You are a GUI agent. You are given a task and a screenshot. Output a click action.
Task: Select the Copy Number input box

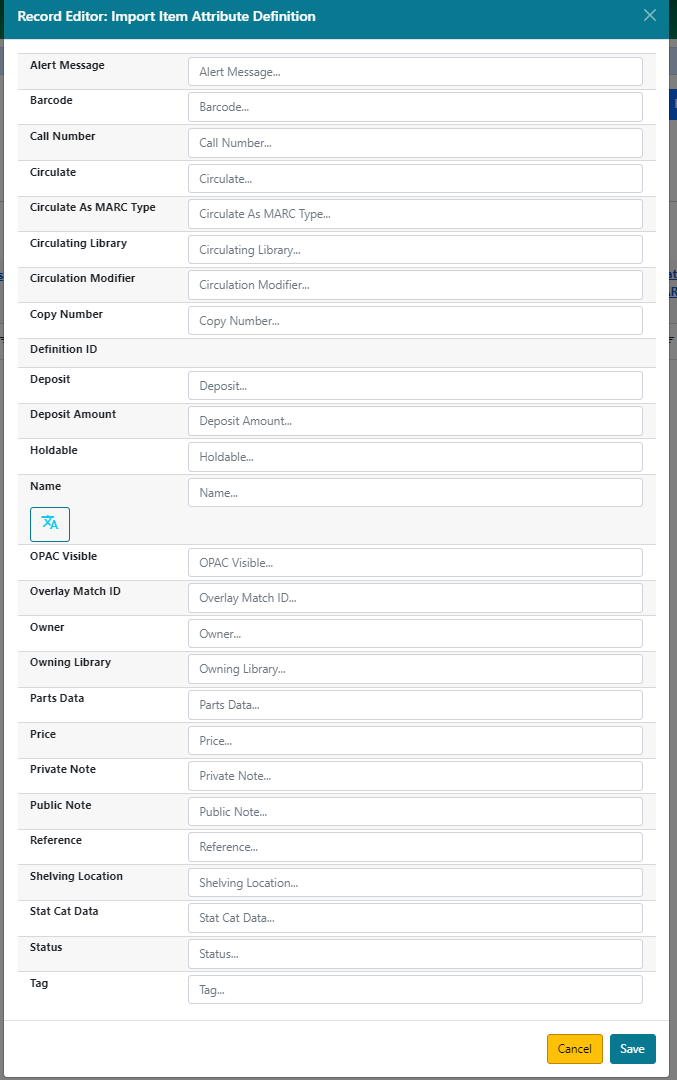415,321
